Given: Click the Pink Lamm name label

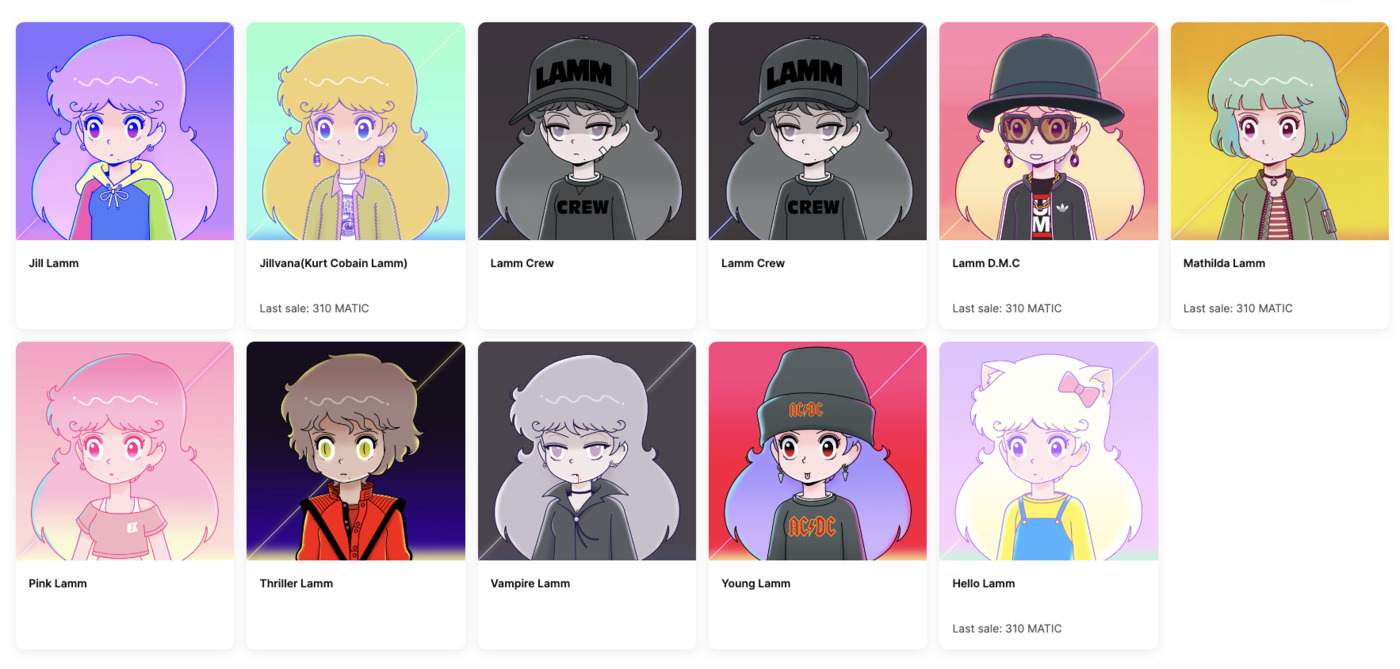Looking at the screenshot, I should point(58,583).
